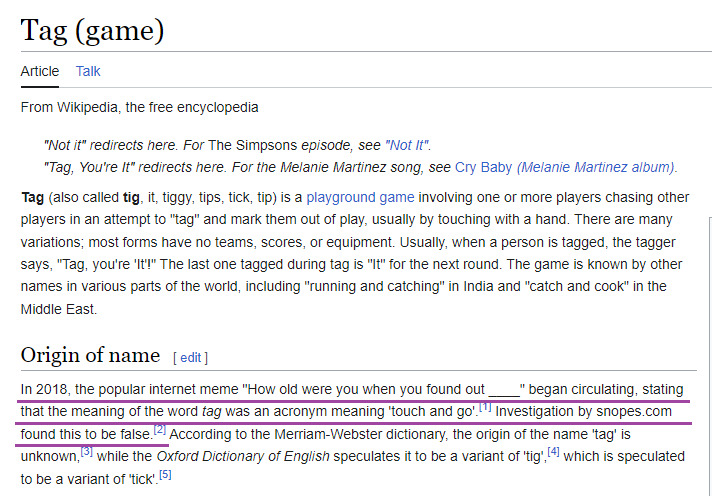Click the "Tag (game)" page title
Screen dimensions: 712x496
[92, 30]
